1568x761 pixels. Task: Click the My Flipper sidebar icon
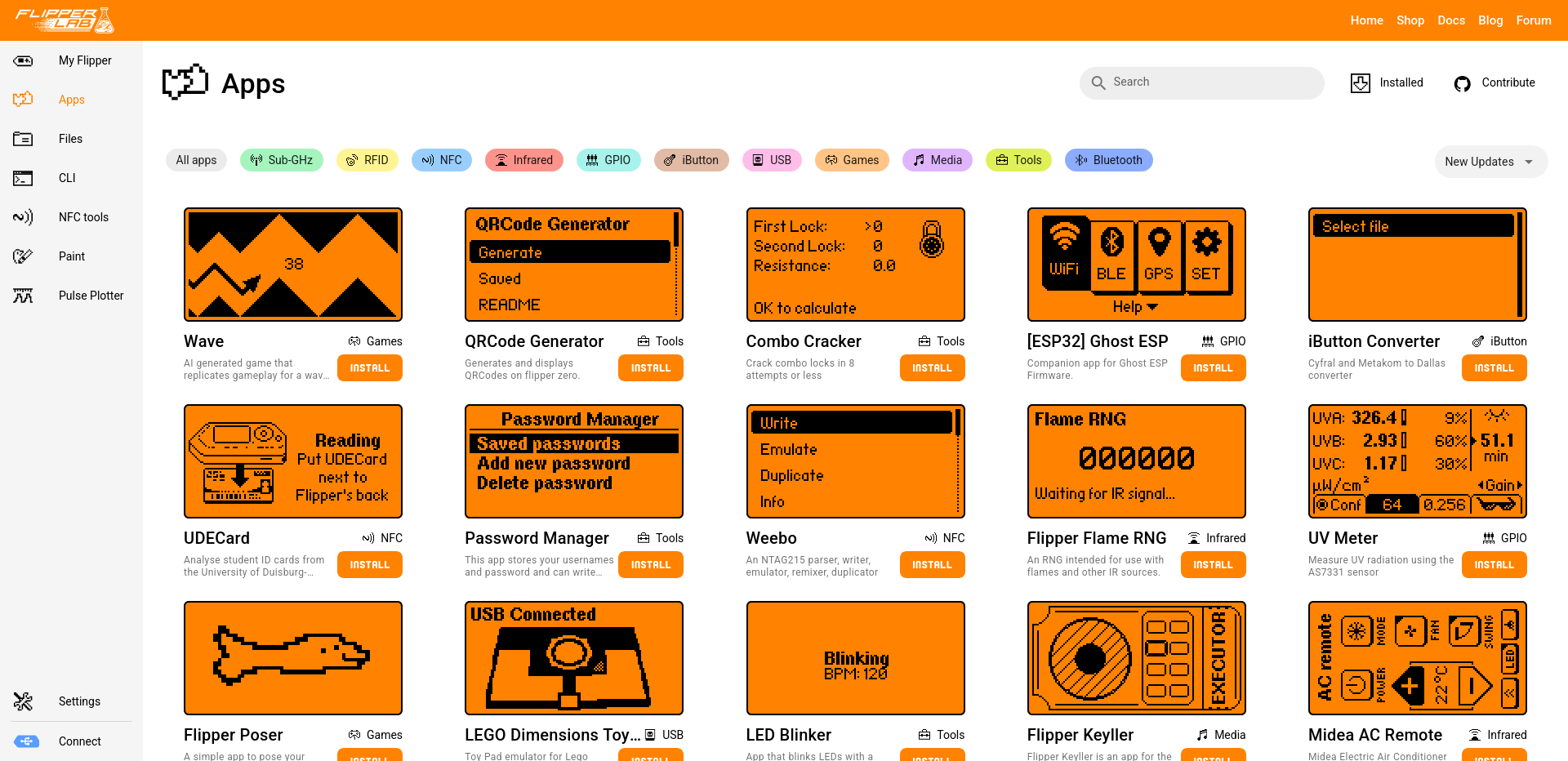pos(23,60)
